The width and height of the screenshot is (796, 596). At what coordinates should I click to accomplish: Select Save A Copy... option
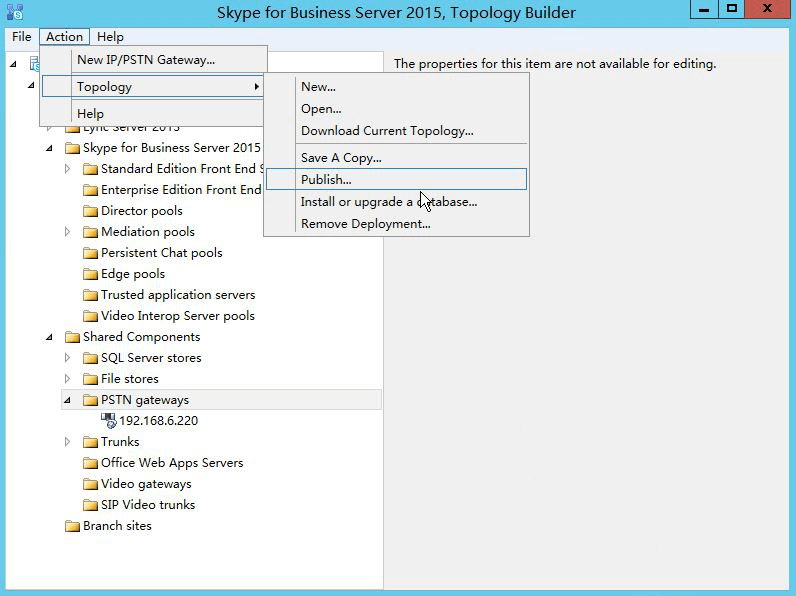(396, 158)
